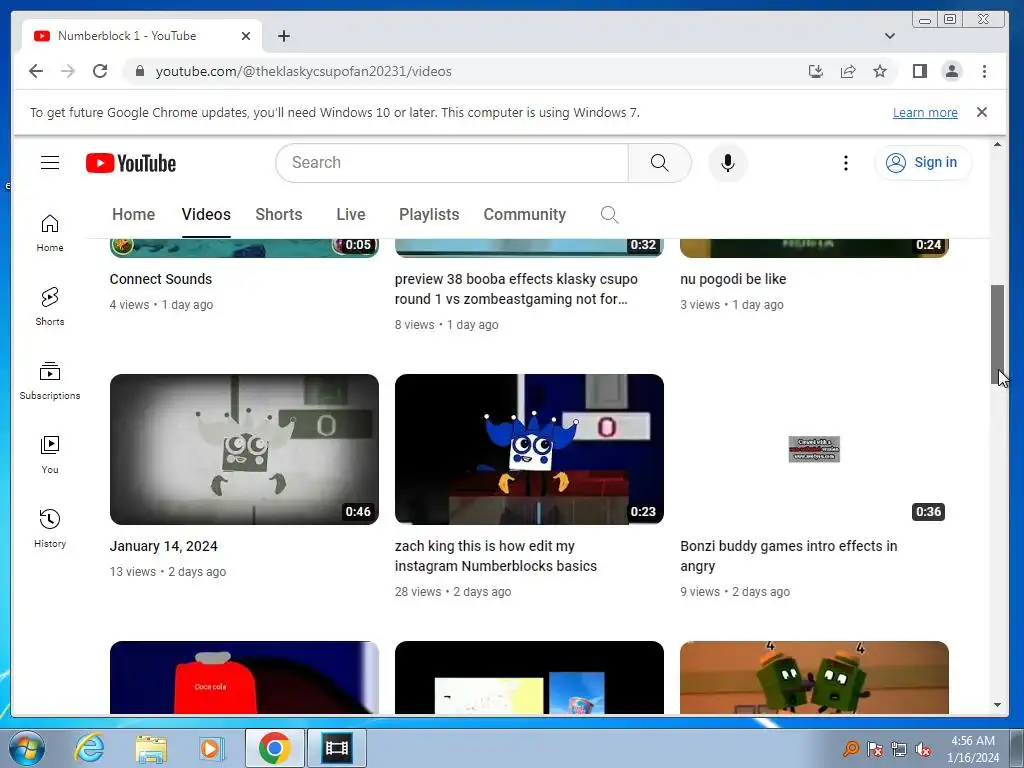Open a new tab
The width and height of the screenshot is (1024, 768).
pyautogui.click(x=283, y=36)
